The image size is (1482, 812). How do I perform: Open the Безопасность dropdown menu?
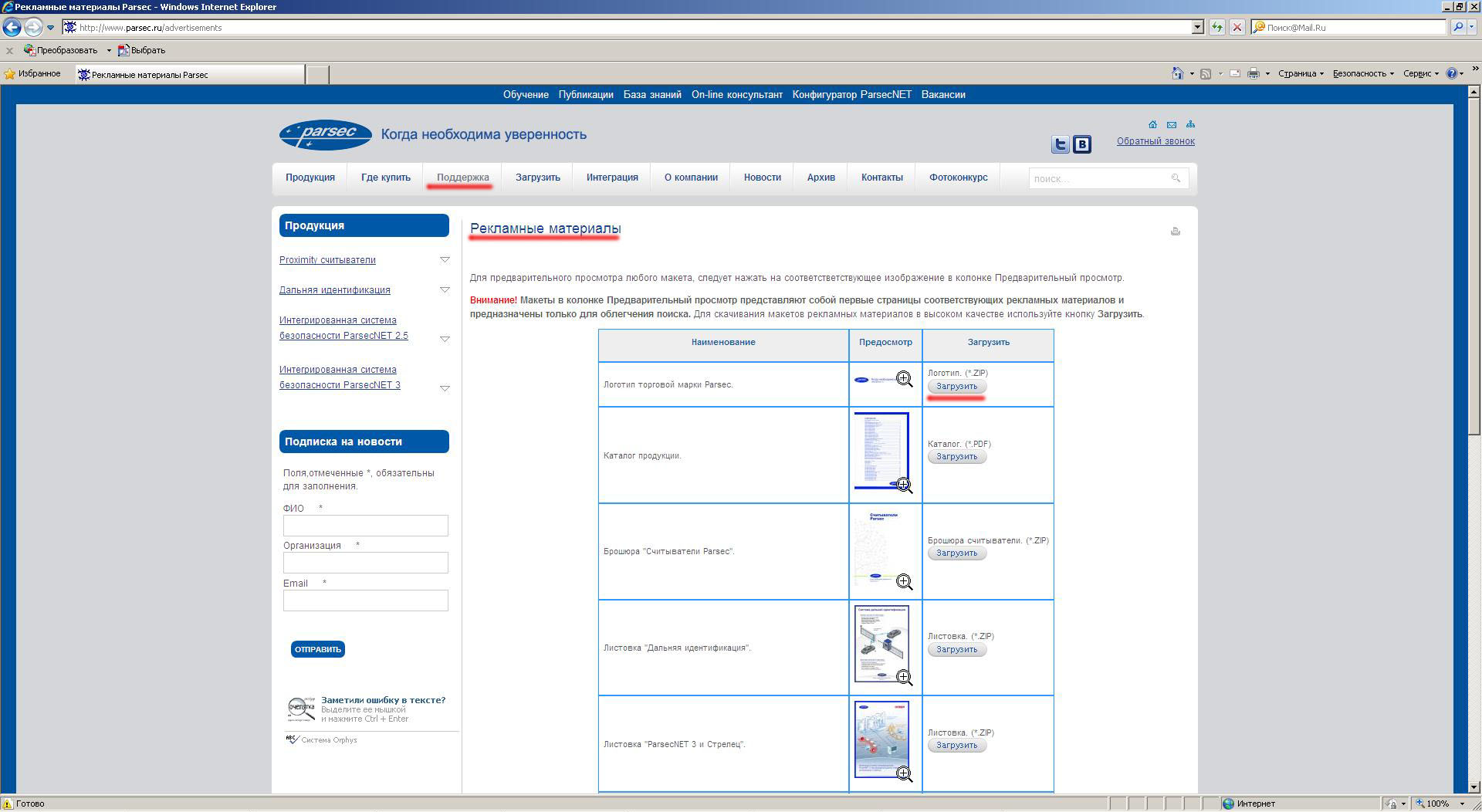(x=1363, y=73)
